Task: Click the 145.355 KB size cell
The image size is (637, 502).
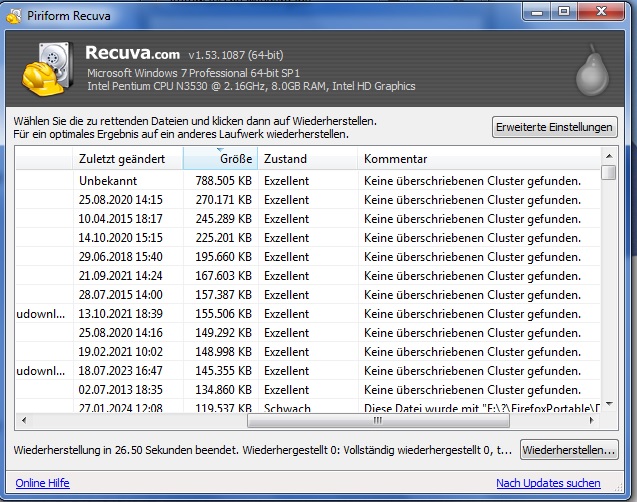Action: pyautogui.click(x=223, y=370)
